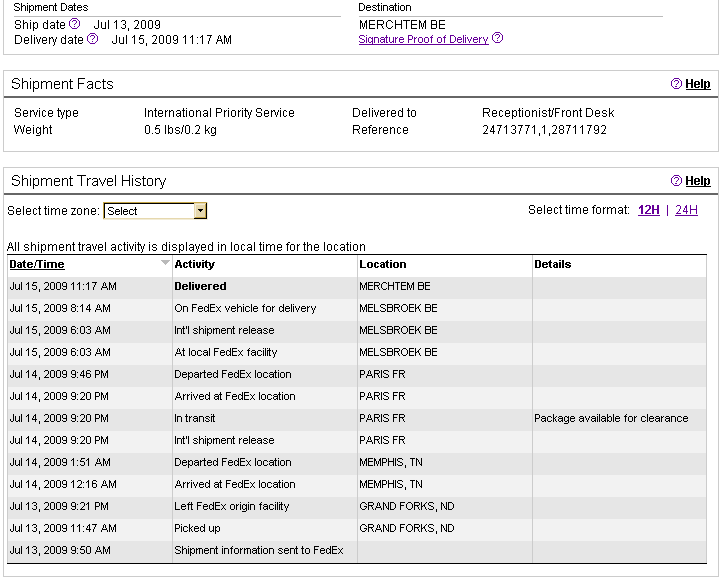Viewport: 726px width, 582px height.
Task: Click the help icon beside Ship date
Action: pyautogui.click(x=75, y=24)
